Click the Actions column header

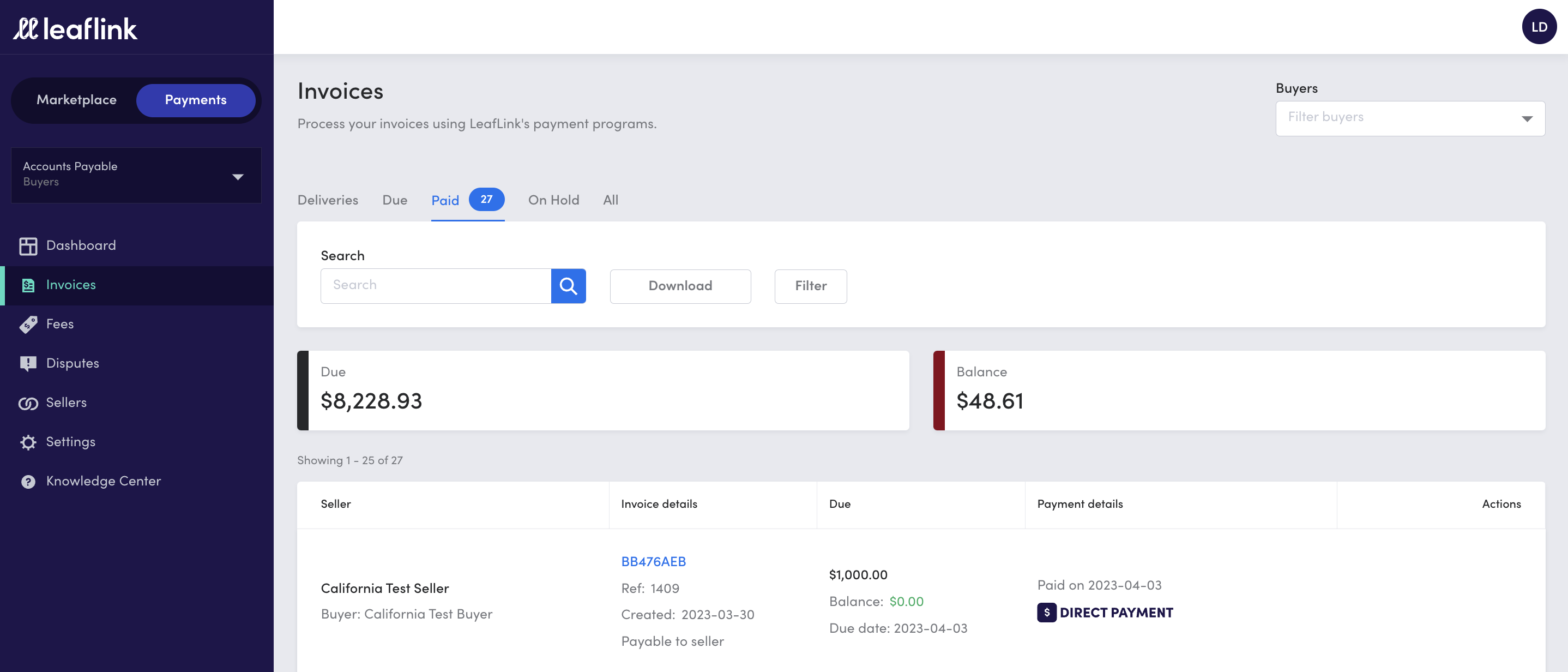1501,505
